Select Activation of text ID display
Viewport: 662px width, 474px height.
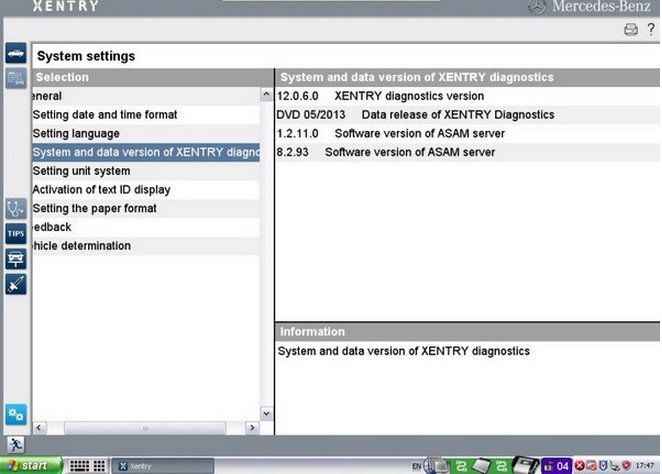coord(146,190)
